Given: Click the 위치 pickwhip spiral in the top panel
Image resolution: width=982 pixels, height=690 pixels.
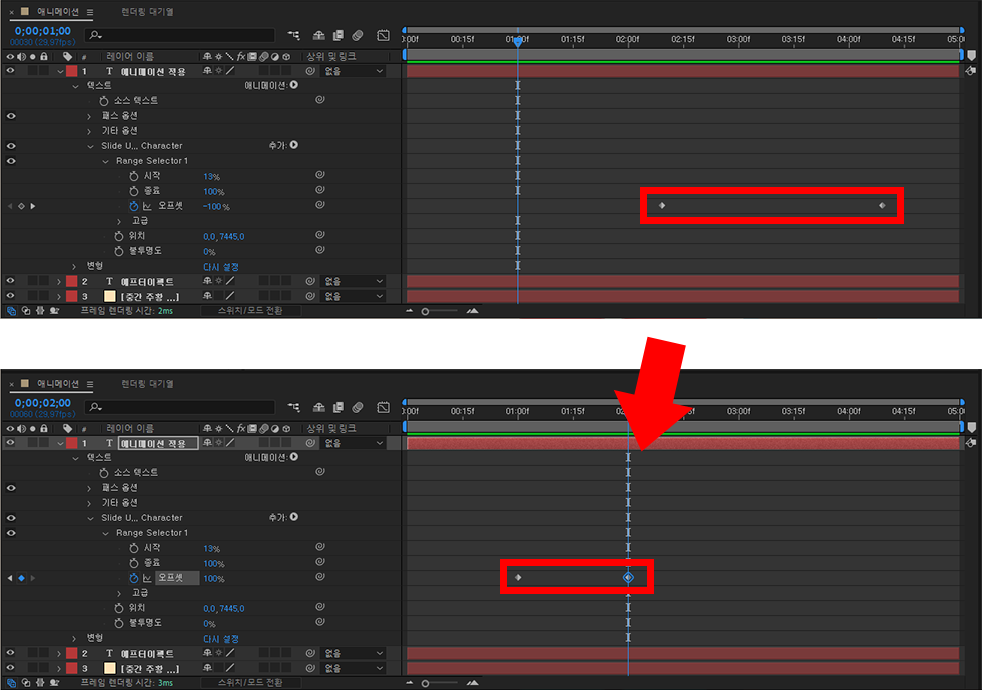Looking at the screenshot, I should click(319, 236).
